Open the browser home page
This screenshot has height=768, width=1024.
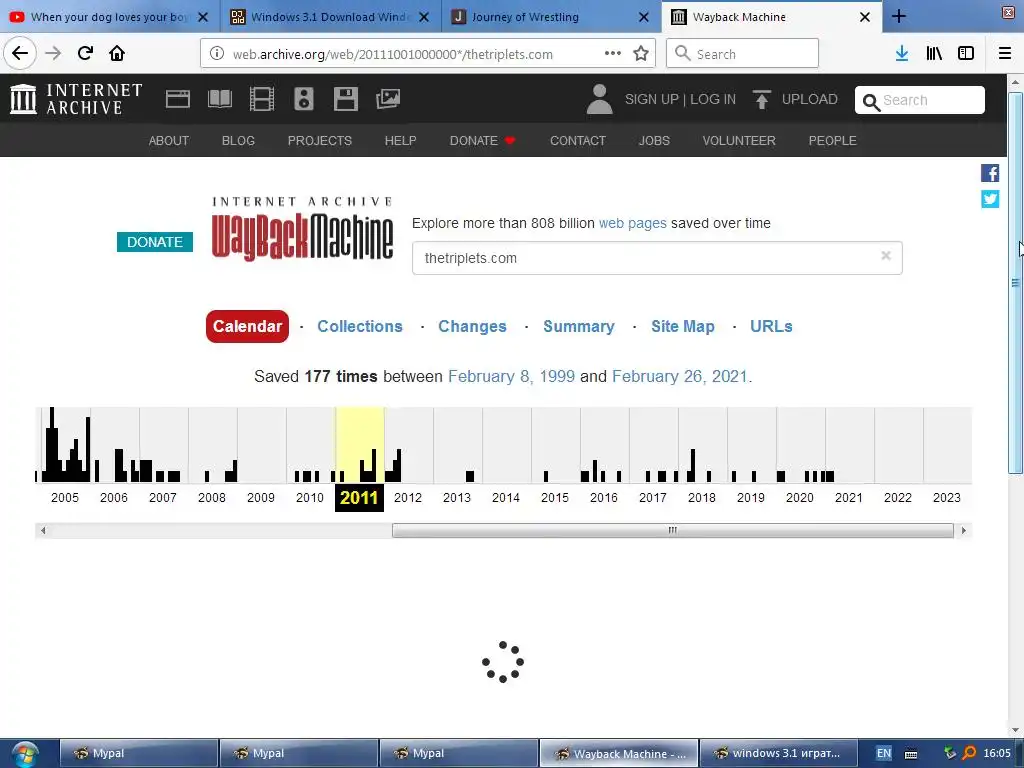117,53
